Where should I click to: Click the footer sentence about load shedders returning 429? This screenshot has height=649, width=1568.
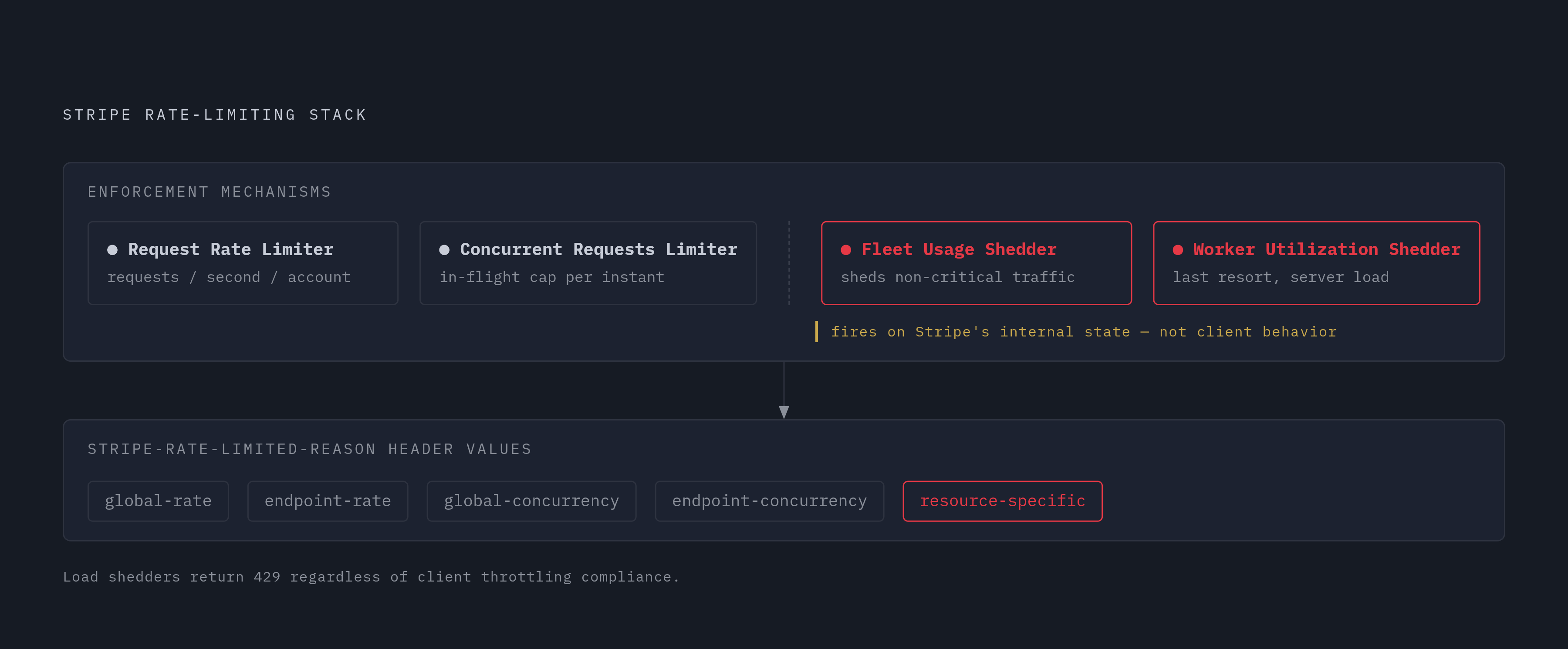[371, 577]
